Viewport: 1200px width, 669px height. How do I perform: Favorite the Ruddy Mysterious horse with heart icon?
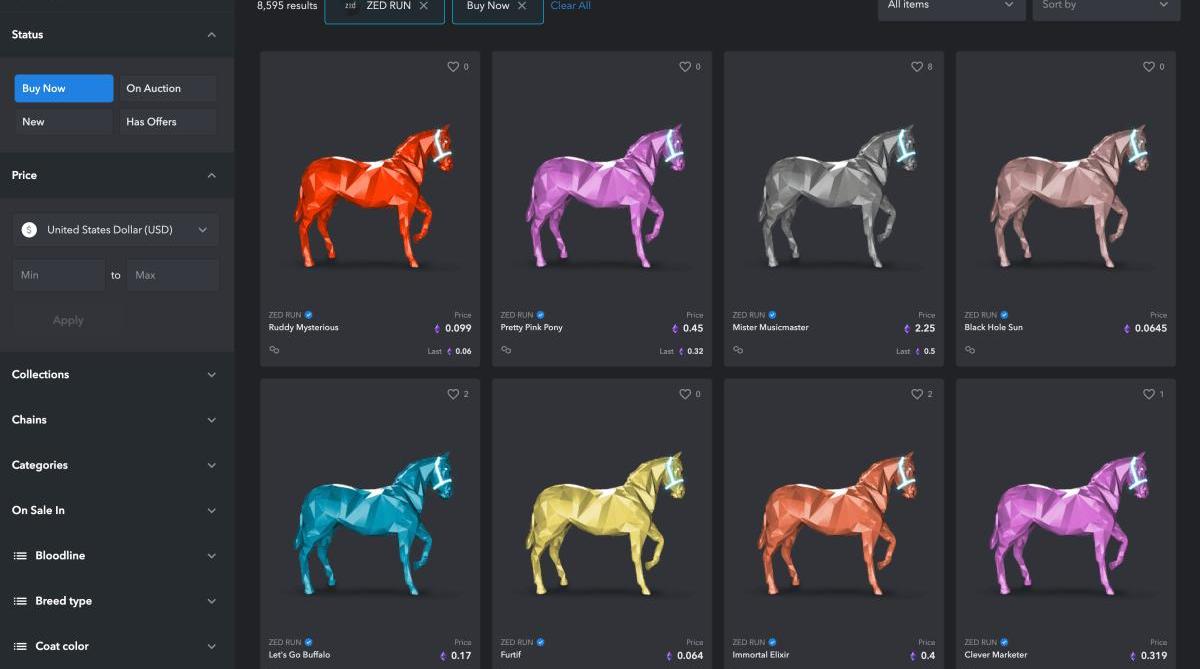pos(452,67)
